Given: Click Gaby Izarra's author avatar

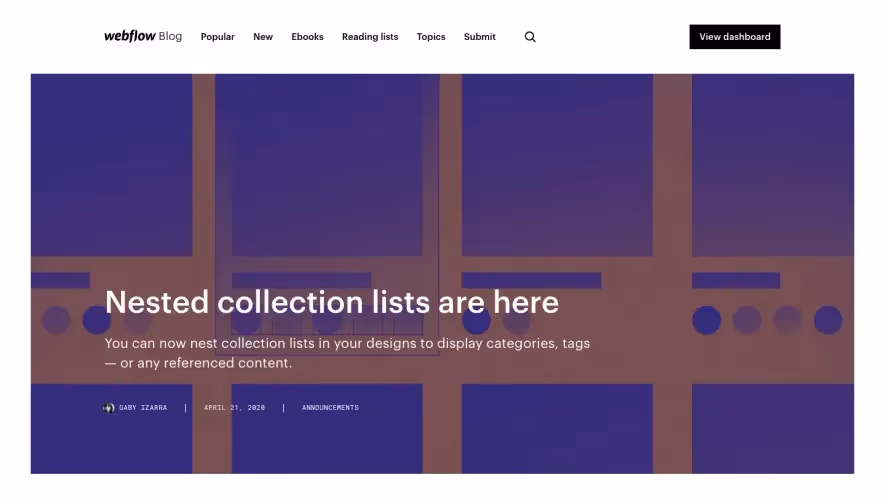Looking at the screenshot, I should (109, 408).
